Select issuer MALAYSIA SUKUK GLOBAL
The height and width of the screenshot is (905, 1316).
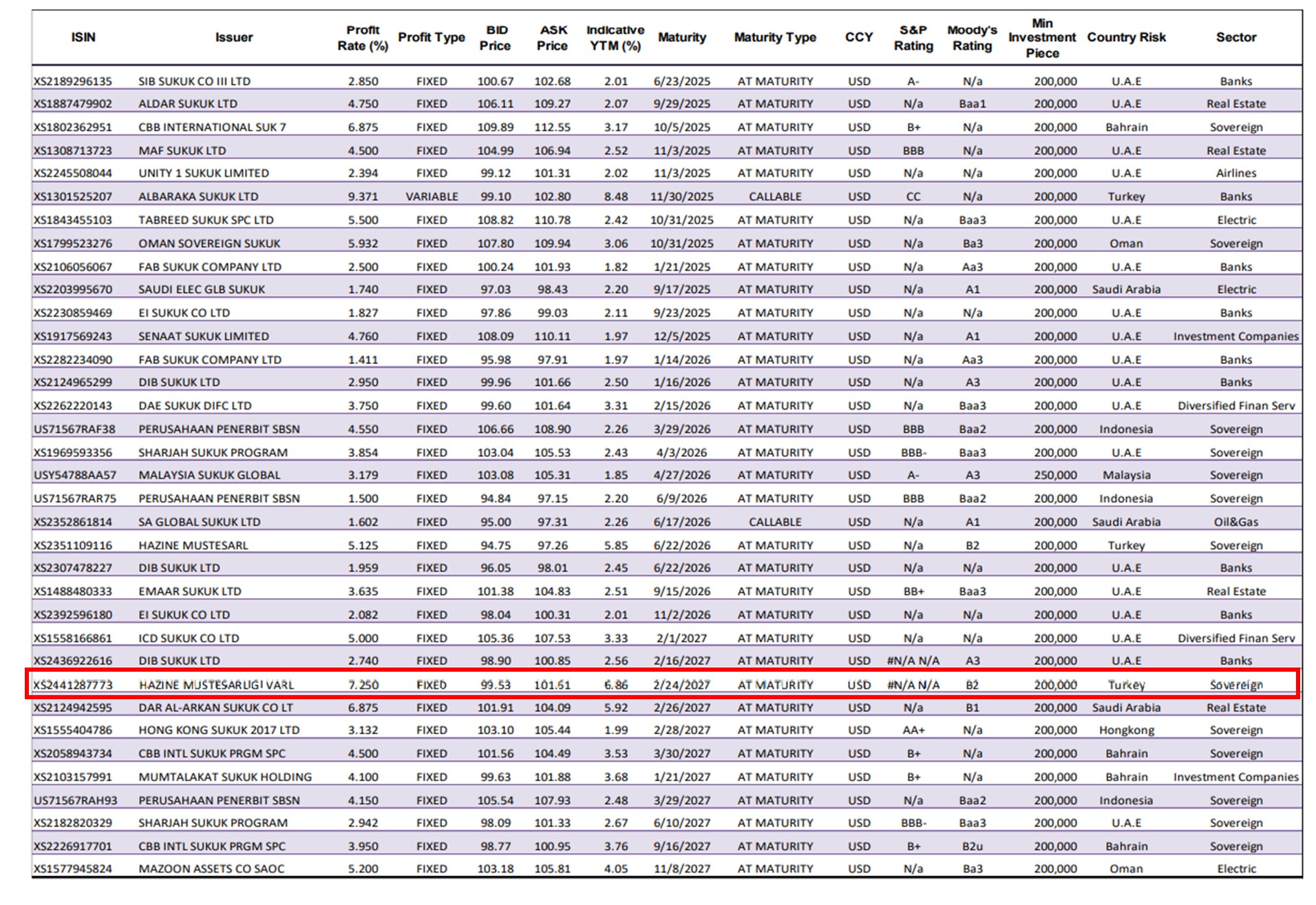click(x=209, y=476)
